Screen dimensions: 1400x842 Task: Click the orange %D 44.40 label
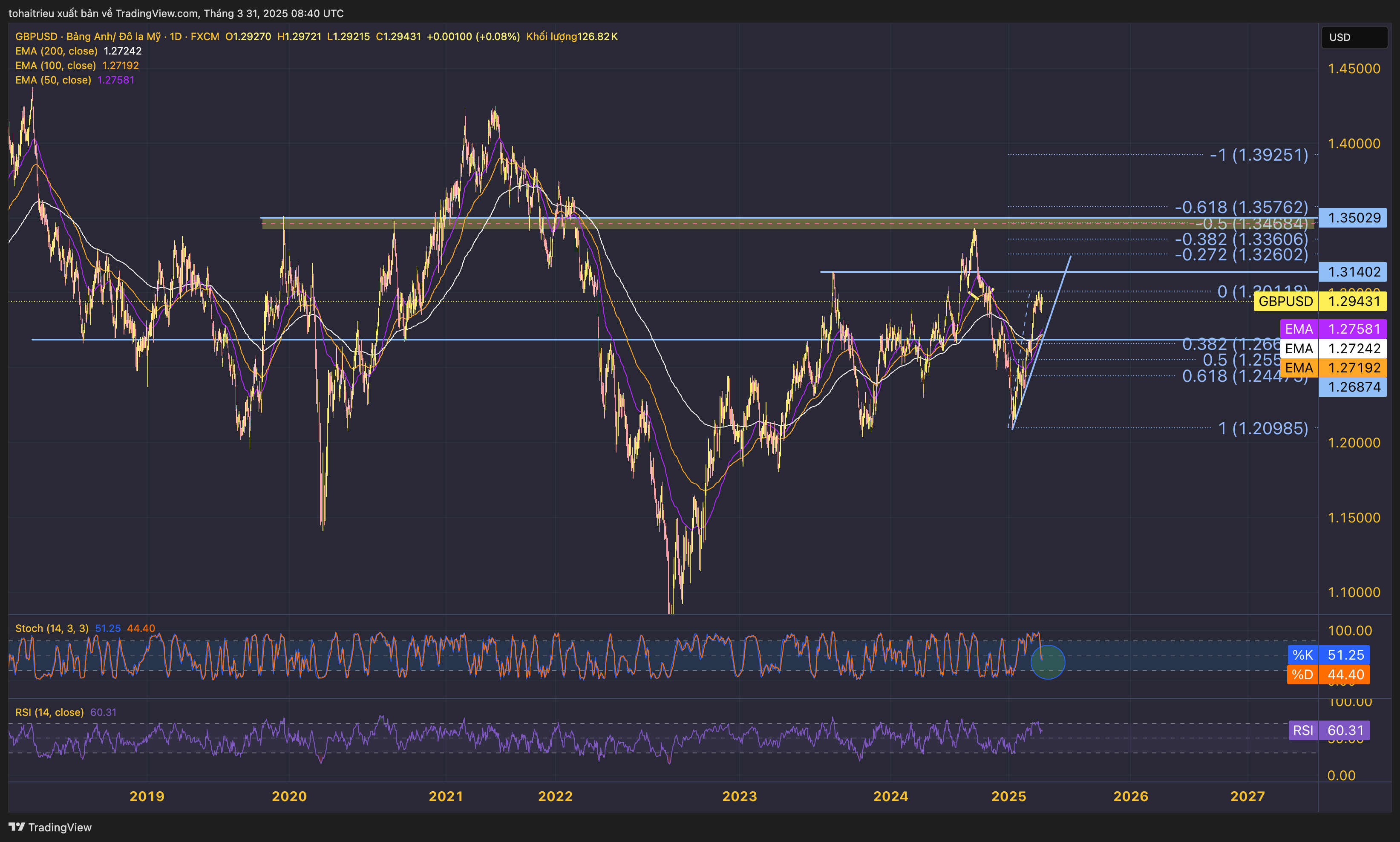1328,675
